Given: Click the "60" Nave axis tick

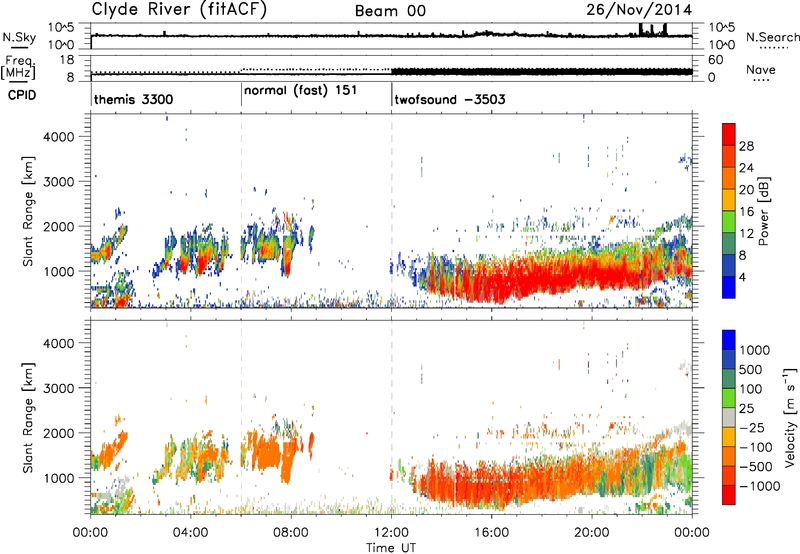Looking at the screenshot, I should pos(716,60).
